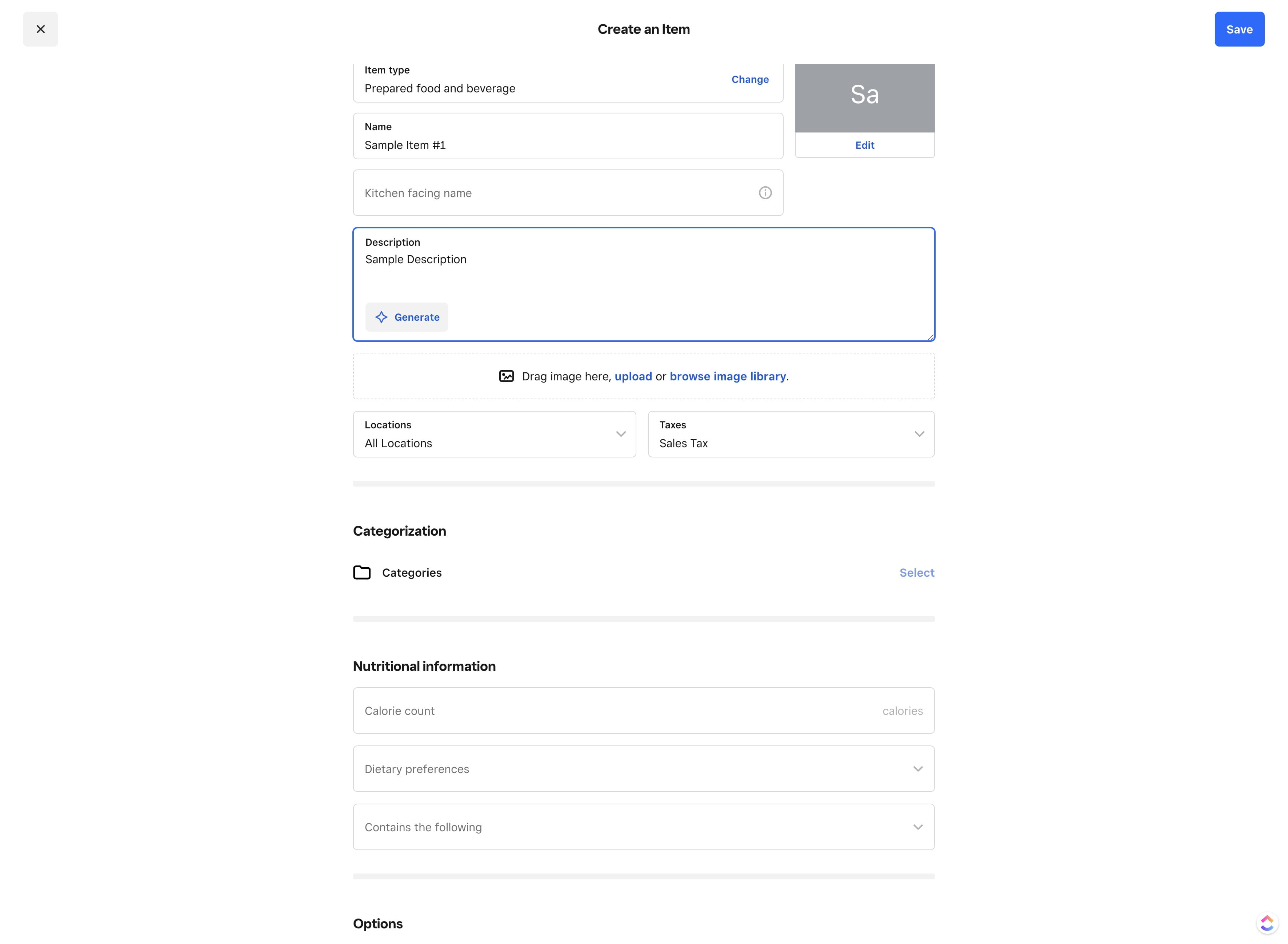The height and width of the screenshot is (944, 1288).
Task: Open the ClickUp floating widget icon
Action: (x=1266, y=922)
